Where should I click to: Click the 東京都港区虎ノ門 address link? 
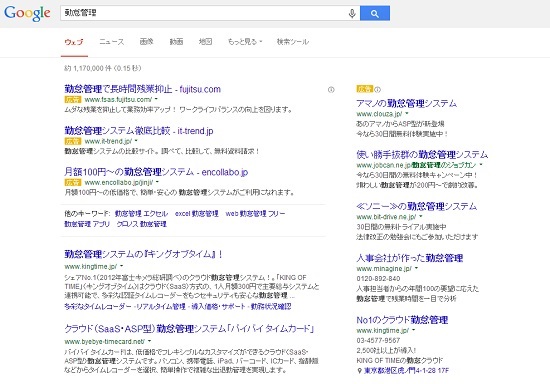pyautogui.click(x=406, y=371)
